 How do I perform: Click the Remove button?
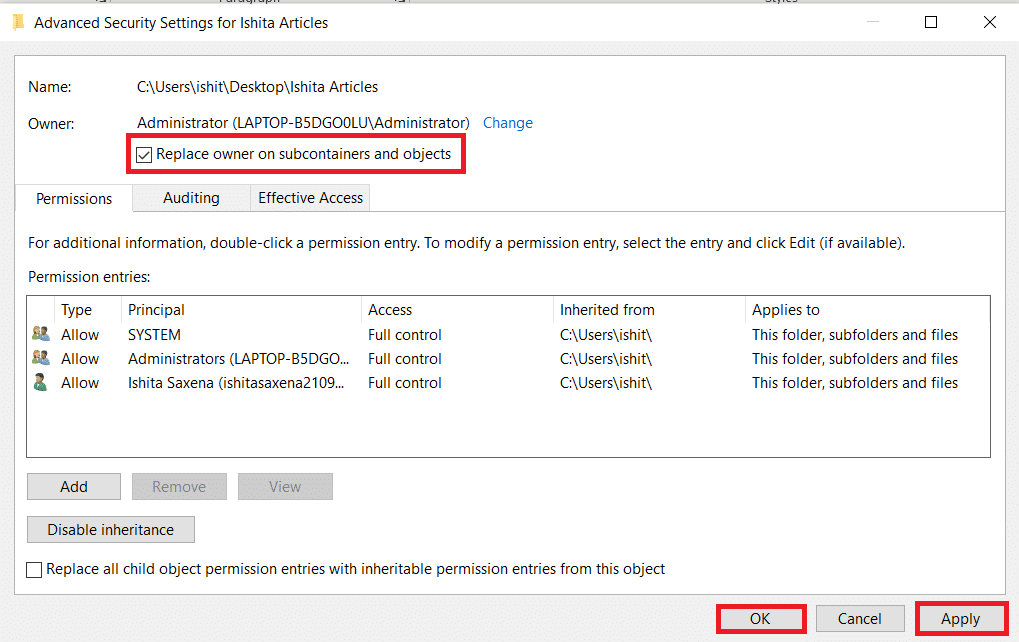point(179,487)
